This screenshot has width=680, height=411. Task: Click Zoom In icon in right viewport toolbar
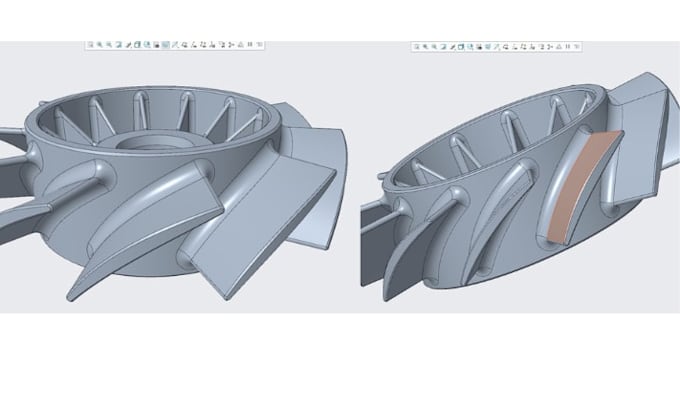pyautogui.click(x=425, y=46)
